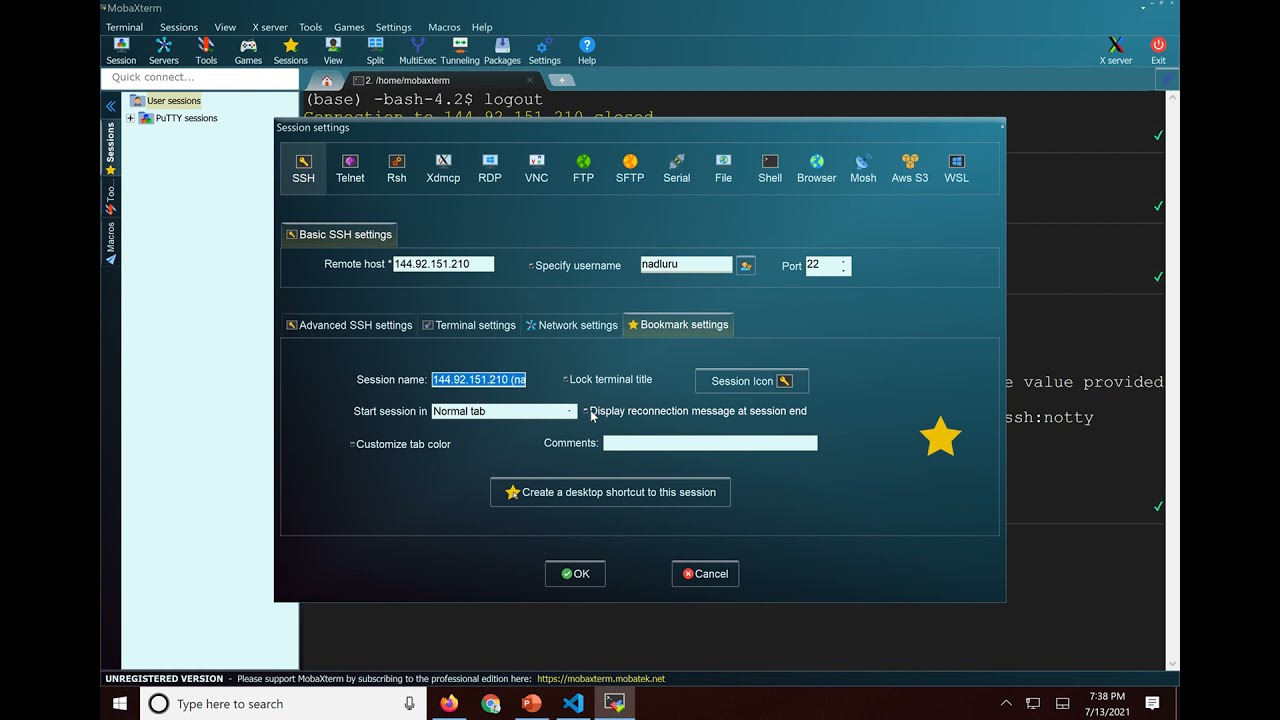
Task: Open Tunneling from toolbar
Action: pyautogui.click(x=460, y=51)
